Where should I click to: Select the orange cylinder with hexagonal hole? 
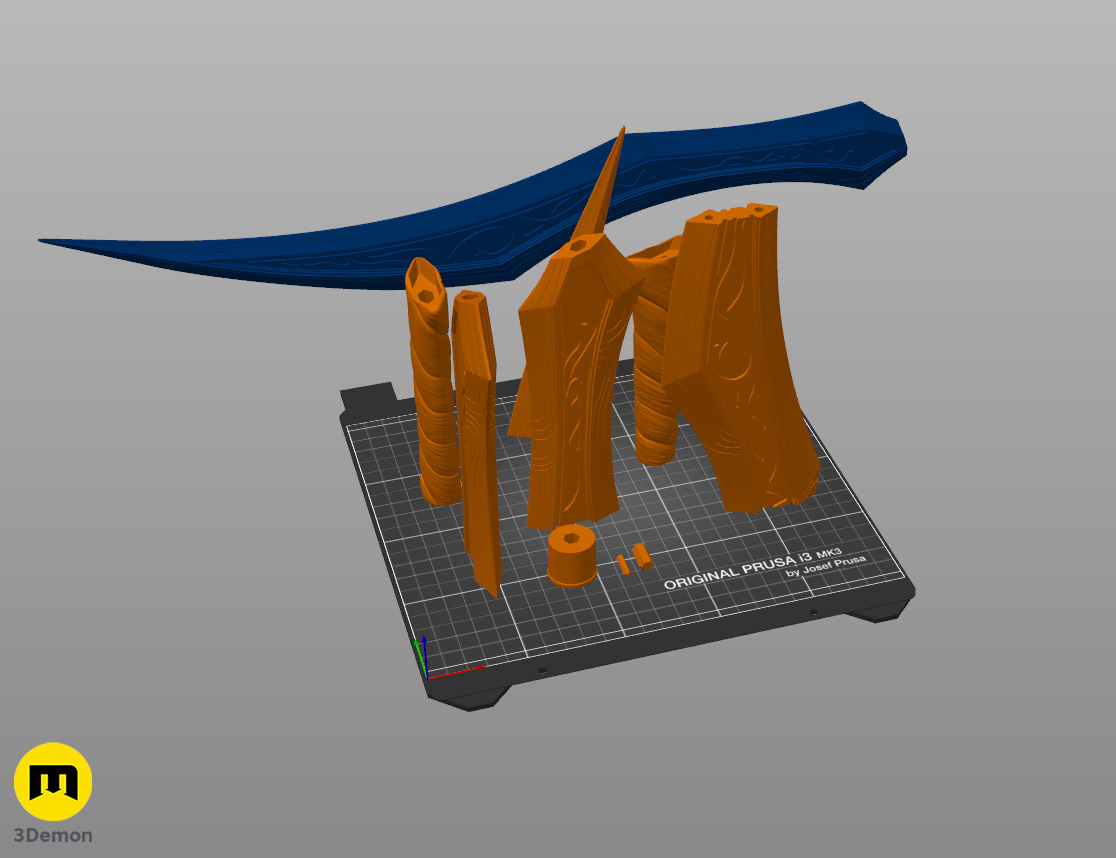point(572,556)
